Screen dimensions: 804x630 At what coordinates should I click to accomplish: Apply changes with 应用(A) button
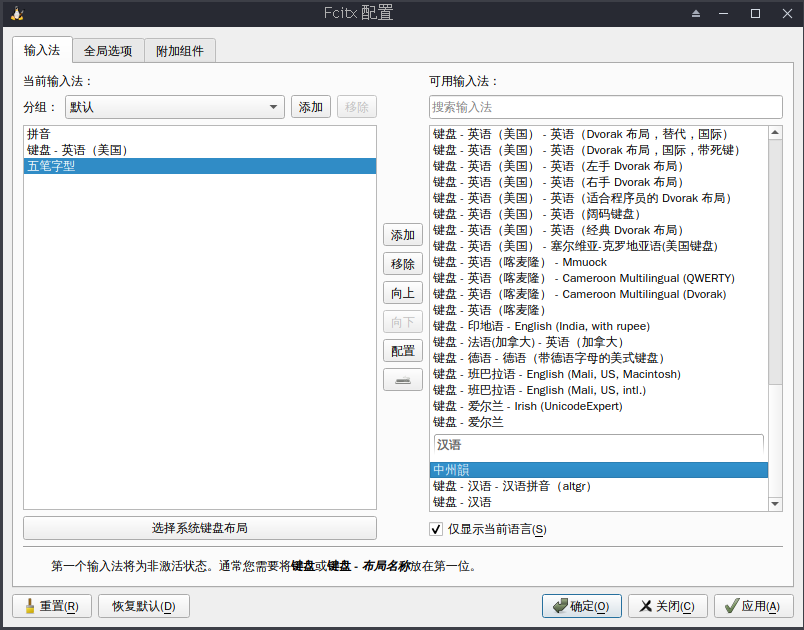tap(753, 606)
